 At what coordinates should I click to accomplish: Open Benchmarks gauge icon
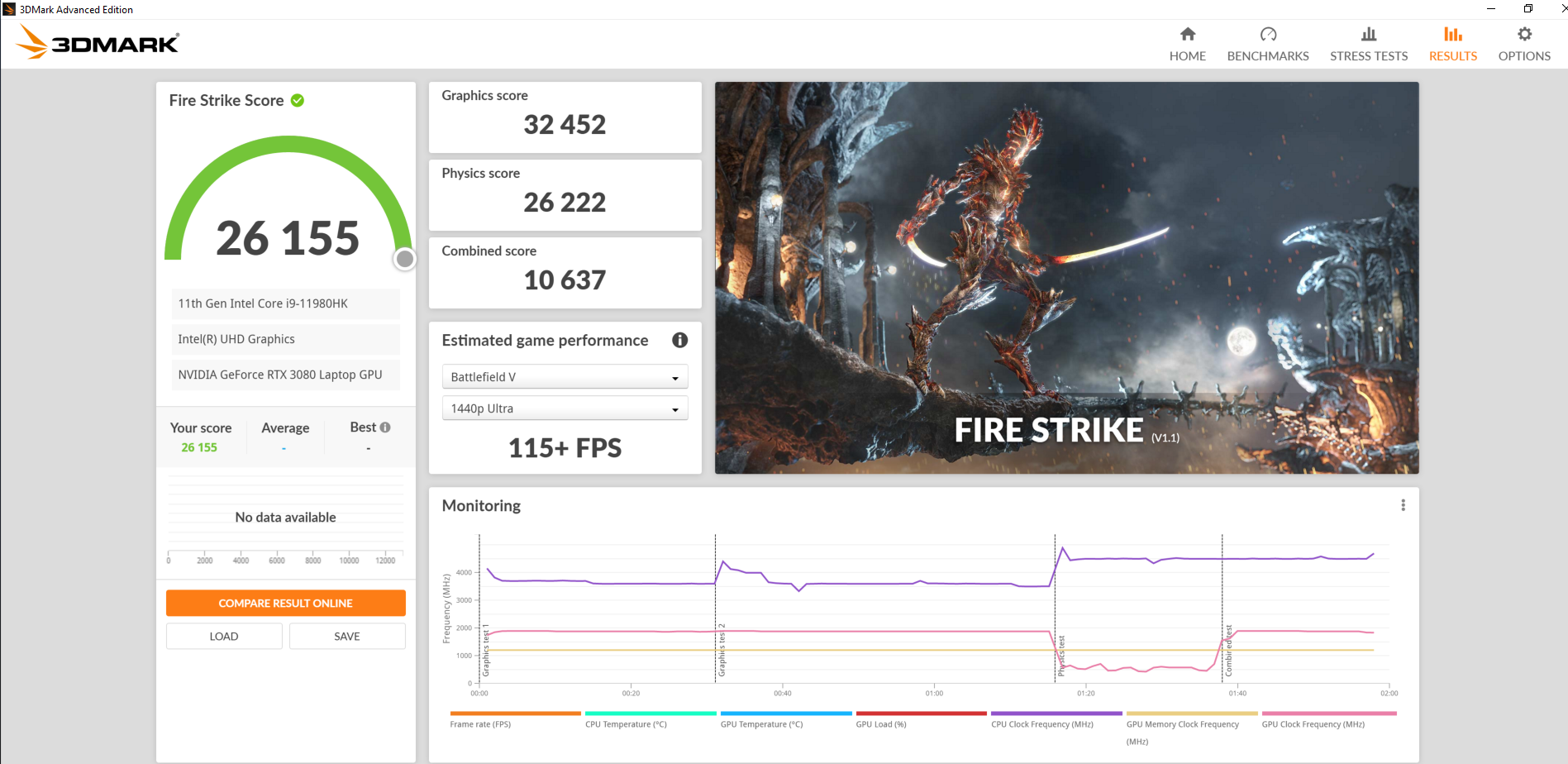coord(1267,34)
